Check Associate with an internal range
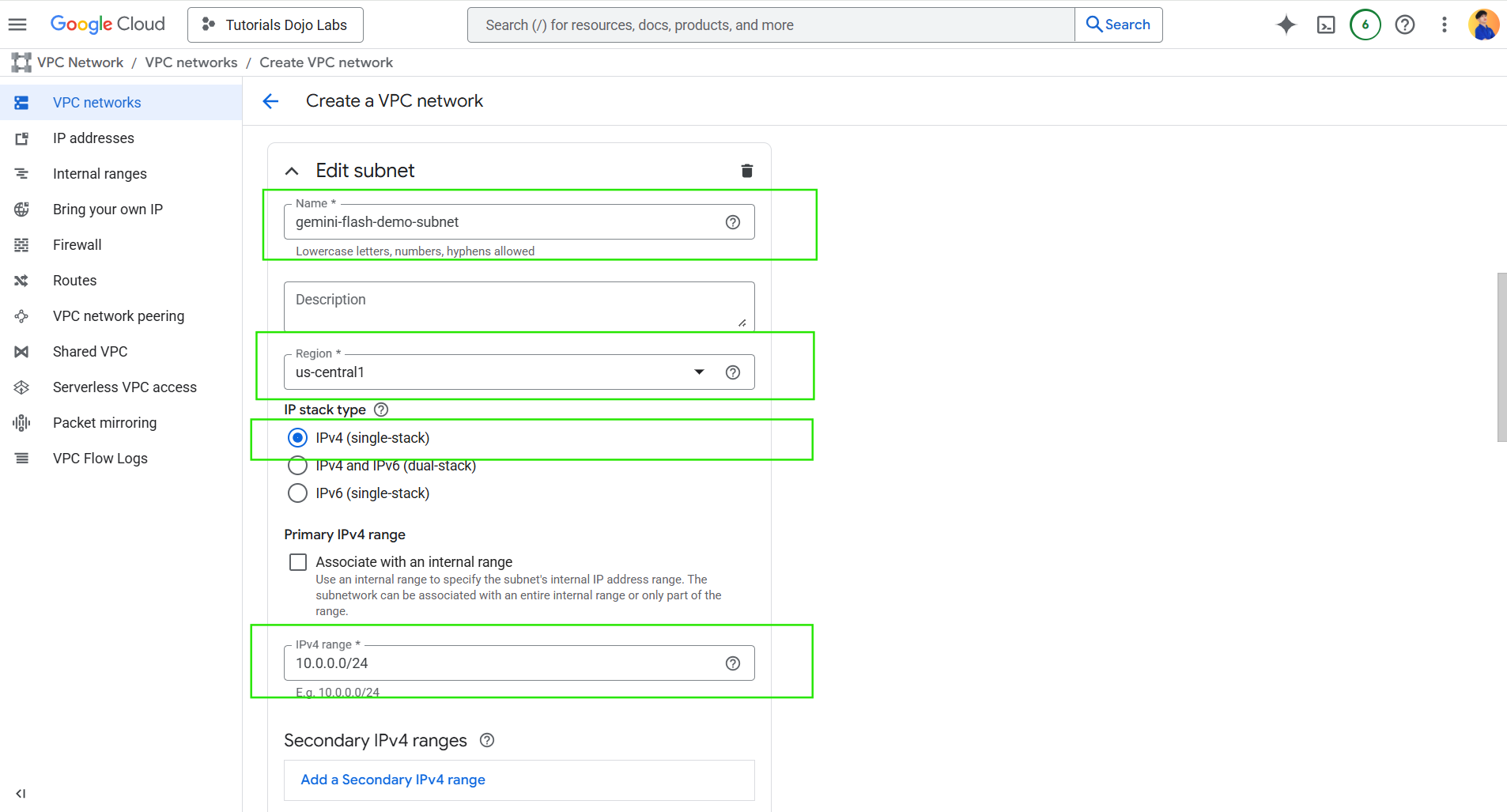 [298, 562]
